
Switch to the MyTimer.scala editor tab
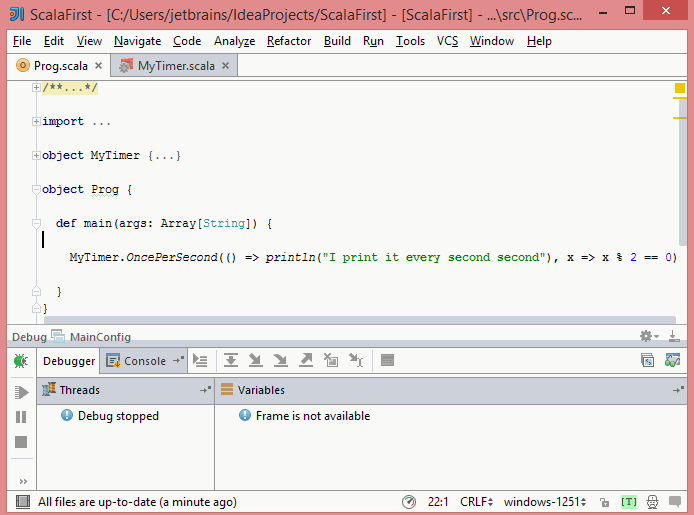(176, 66)
